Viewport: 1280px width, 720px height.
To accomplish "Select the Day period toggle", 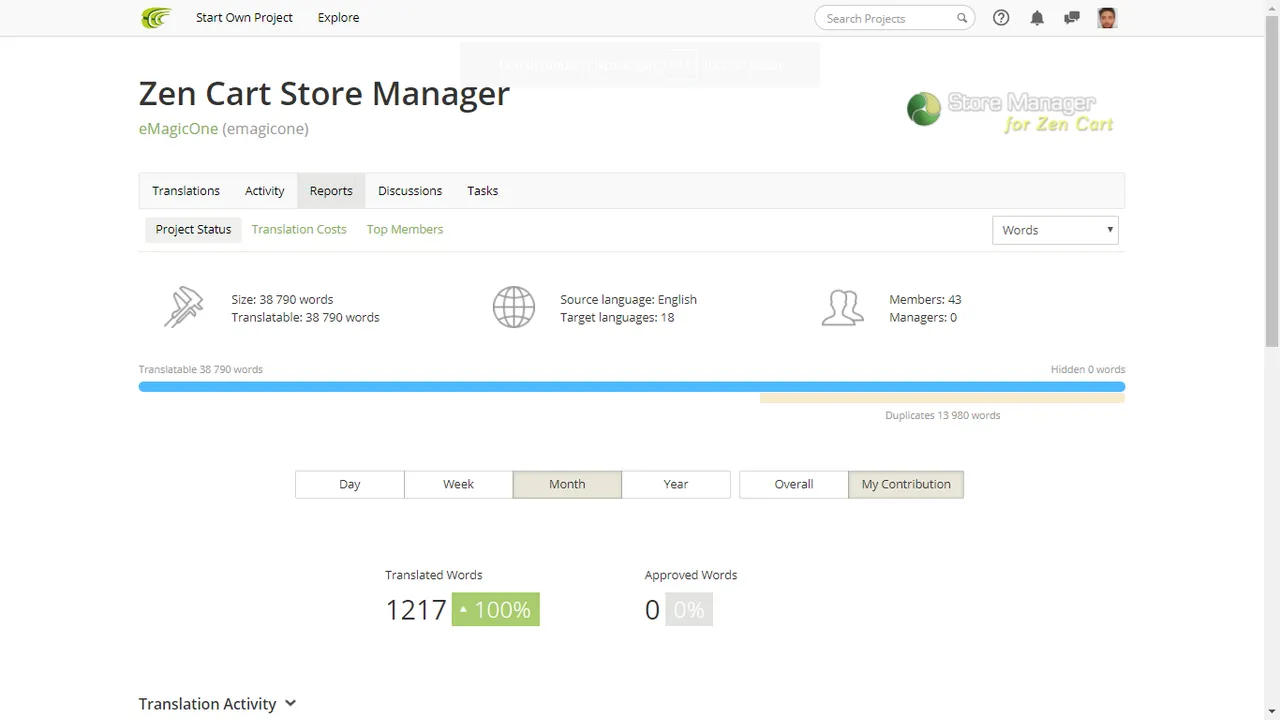I will tap(350, 484).
